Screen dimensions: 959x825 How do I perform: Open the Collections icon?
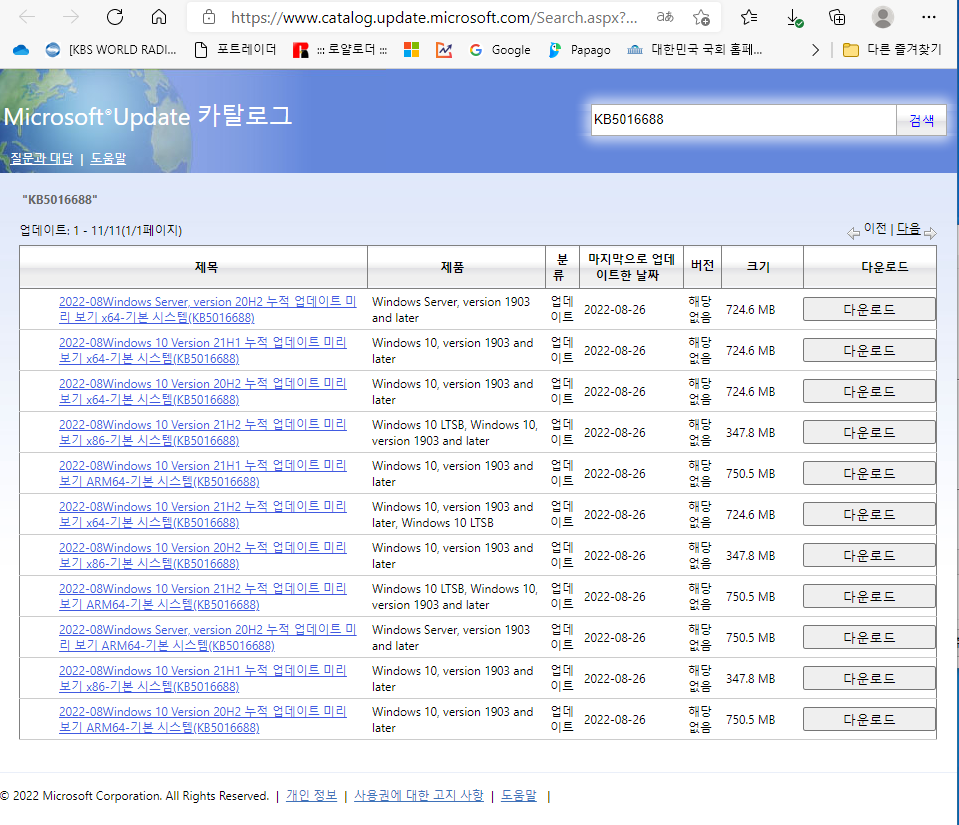point(837,17)
